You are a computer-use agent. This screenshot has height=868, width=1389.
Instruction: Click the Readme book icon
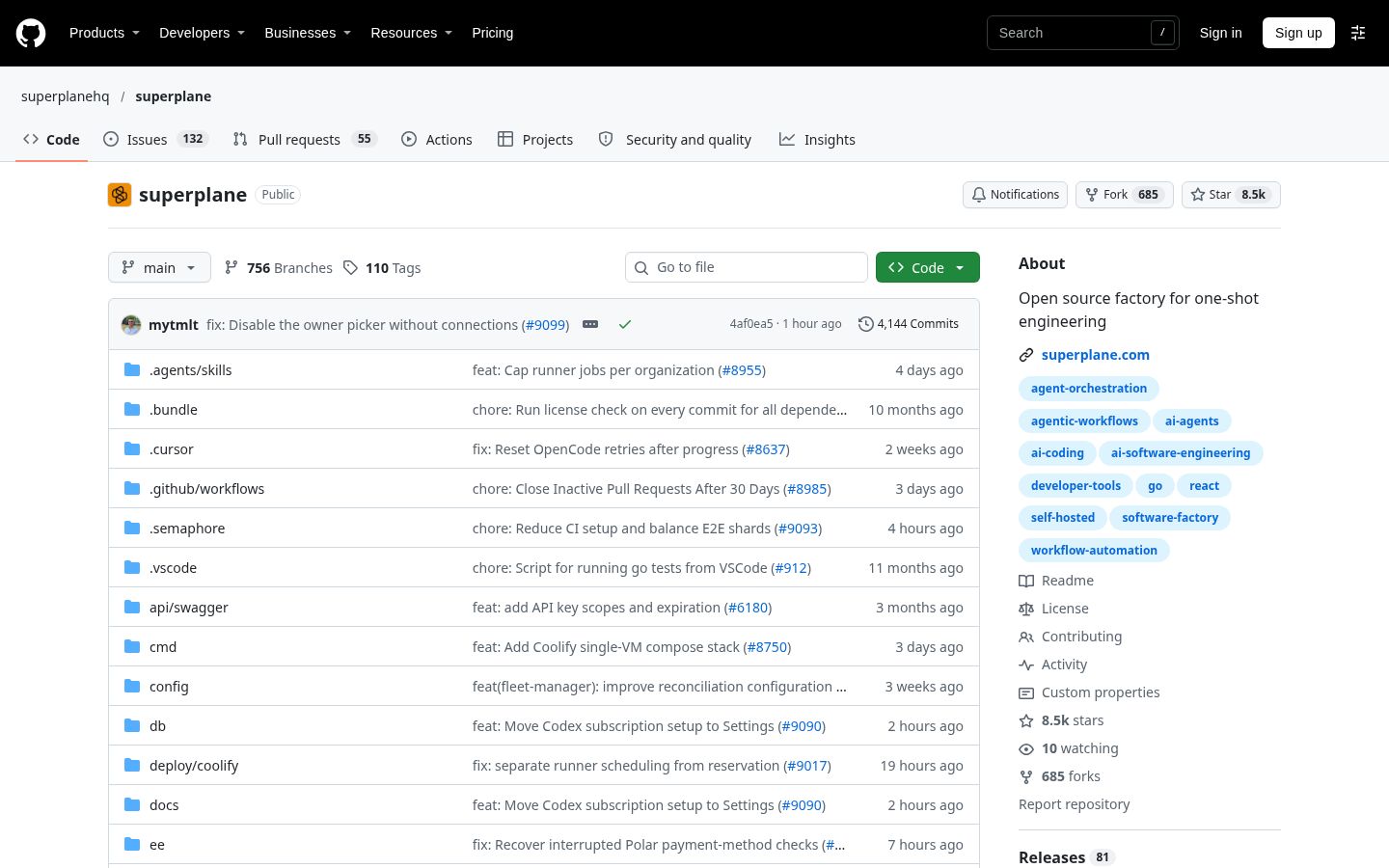point(1026,581)
